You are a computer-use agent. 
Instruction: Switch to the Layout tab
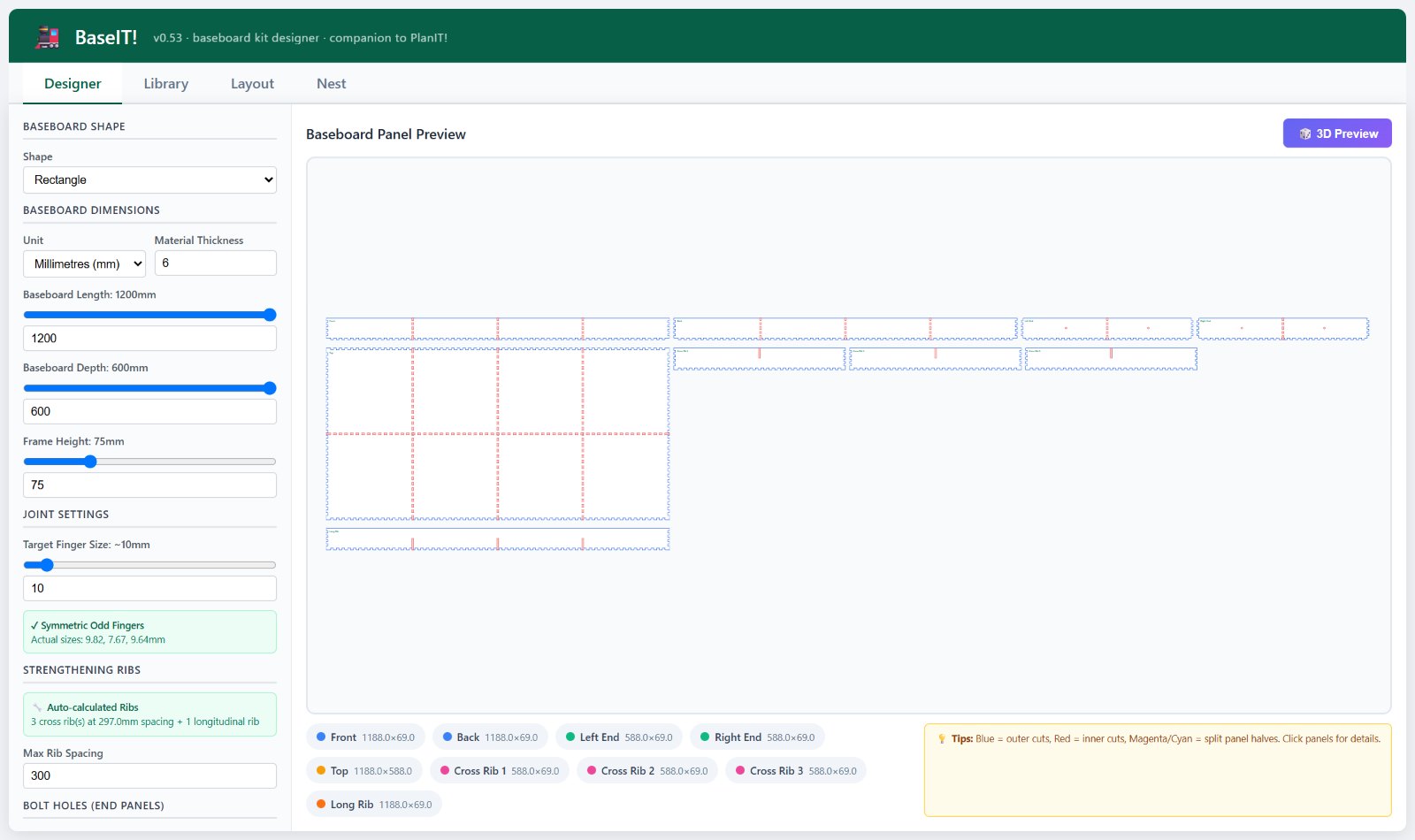[x=252, y=84]
